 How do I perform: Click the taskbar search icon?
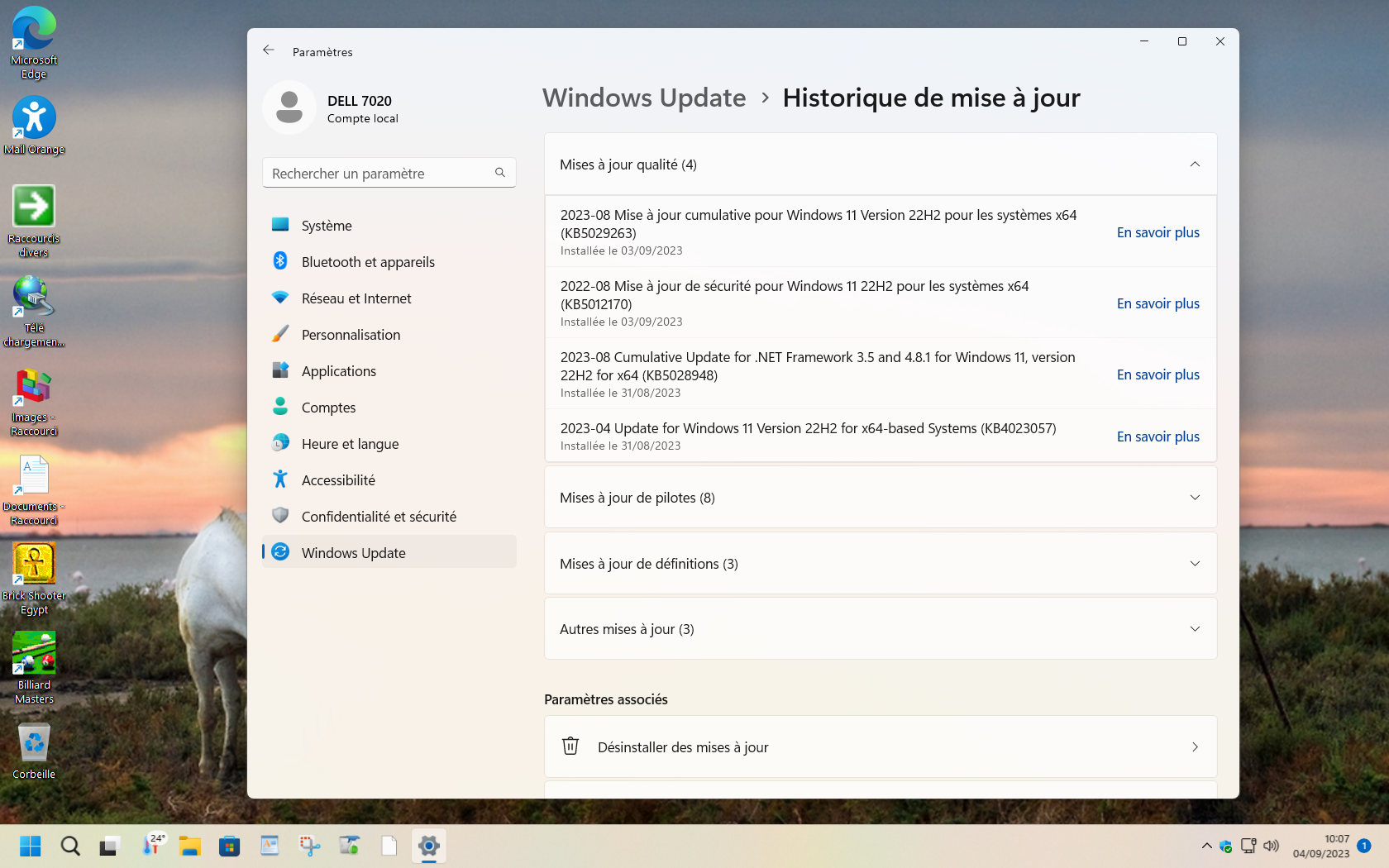click(70, 846)
